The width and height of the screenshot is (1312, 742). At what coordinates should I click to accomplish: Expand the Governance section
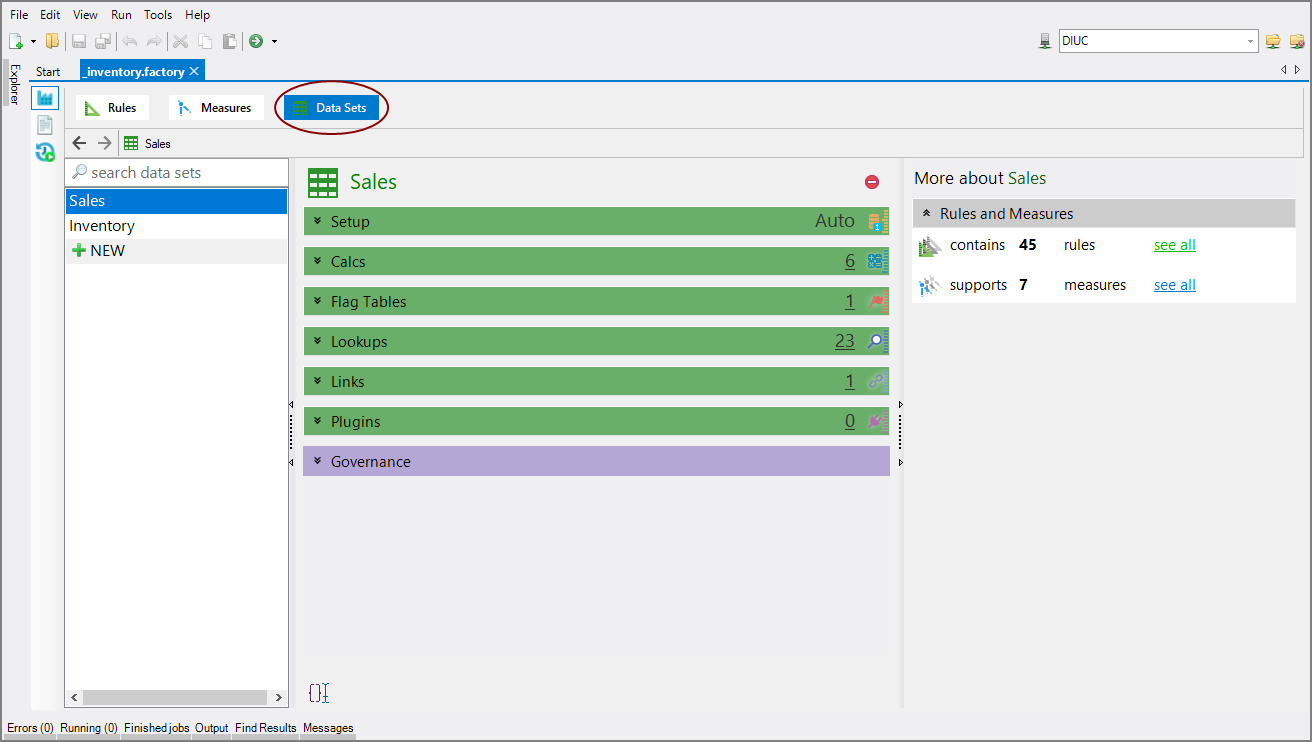(318, 461)
